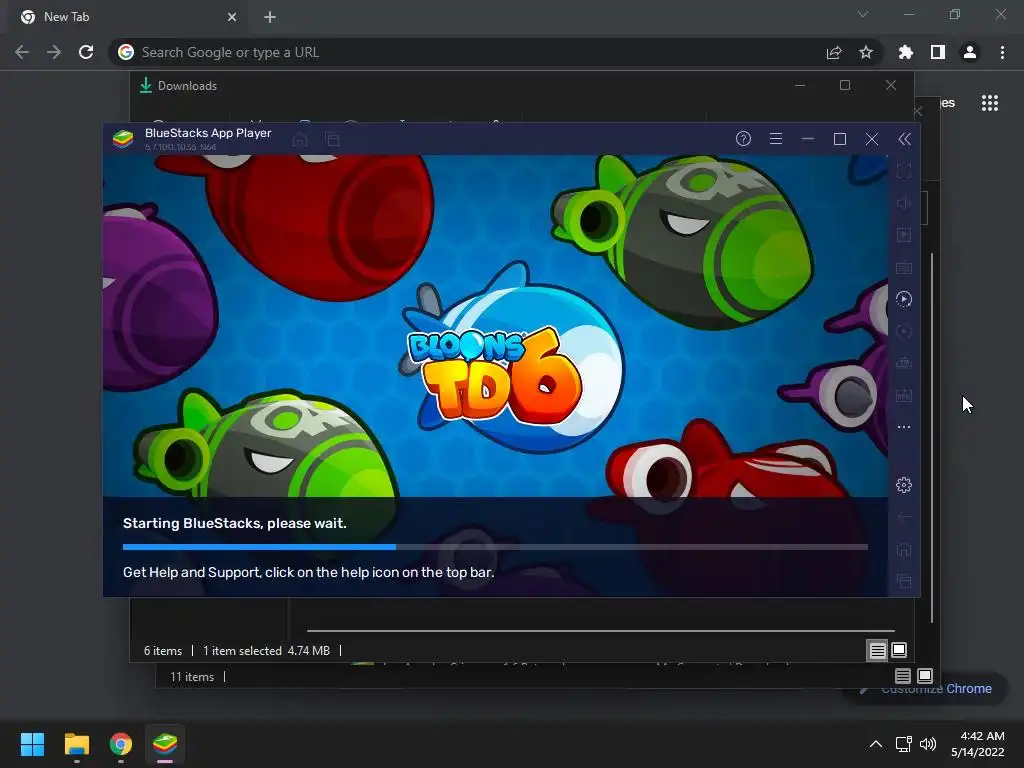The width and height of the screenshot is (1024, 768).
Task: Click '11 items' status text
Action: pyautogui.click(x=192, y=677)
